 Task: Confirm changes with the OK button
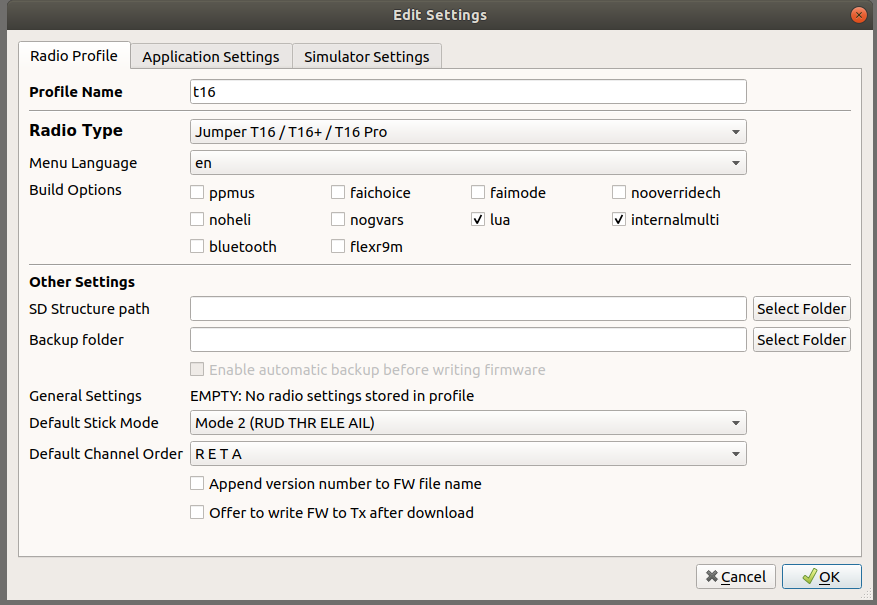point(821,576)
